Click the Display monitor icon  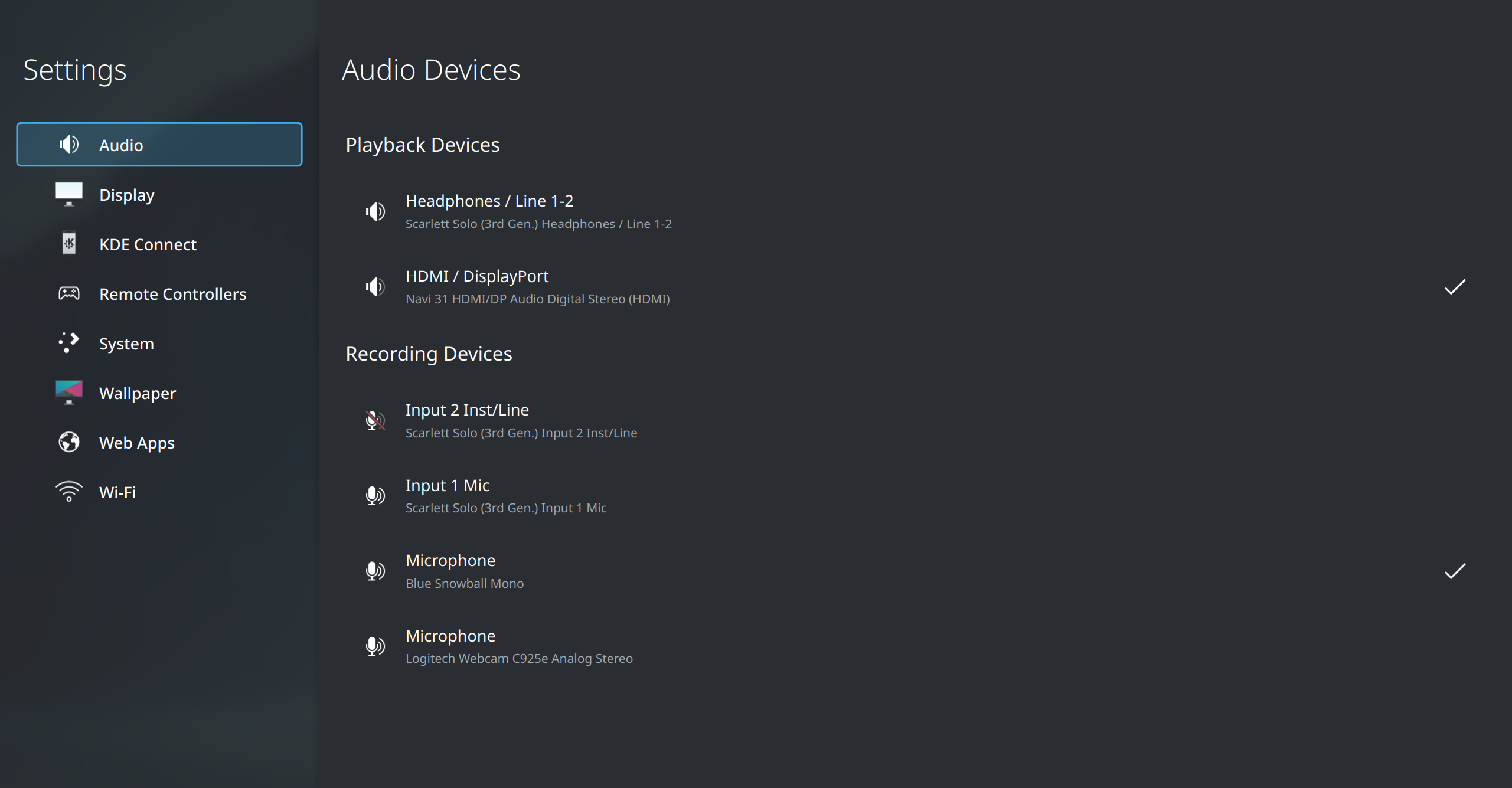[x=69, y=194]
